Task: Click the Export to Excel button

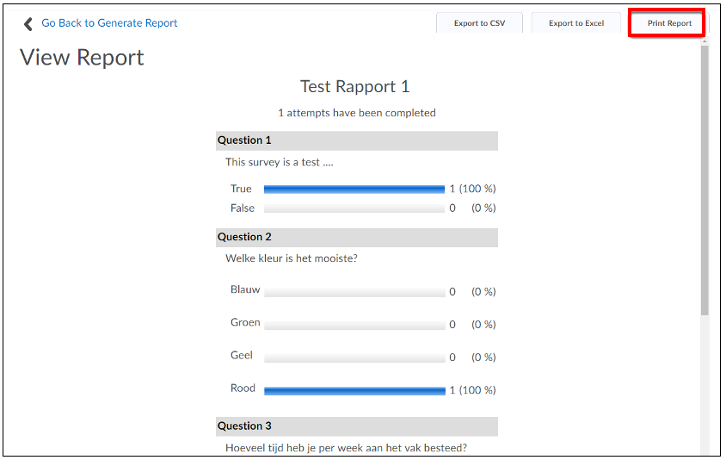Action: point(576,23)
